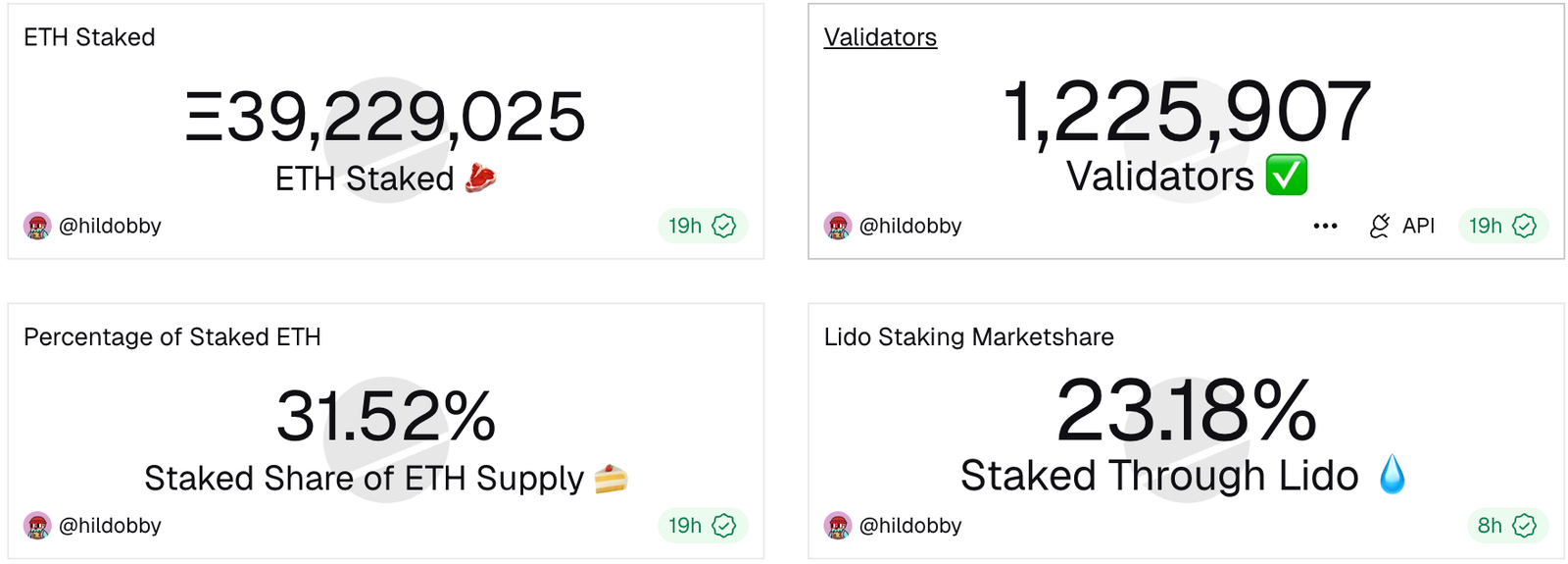1568x564 pixels.
Task: Click hildobby avatar on Lido Staking Marketshare card
Action: coord(838,526)
